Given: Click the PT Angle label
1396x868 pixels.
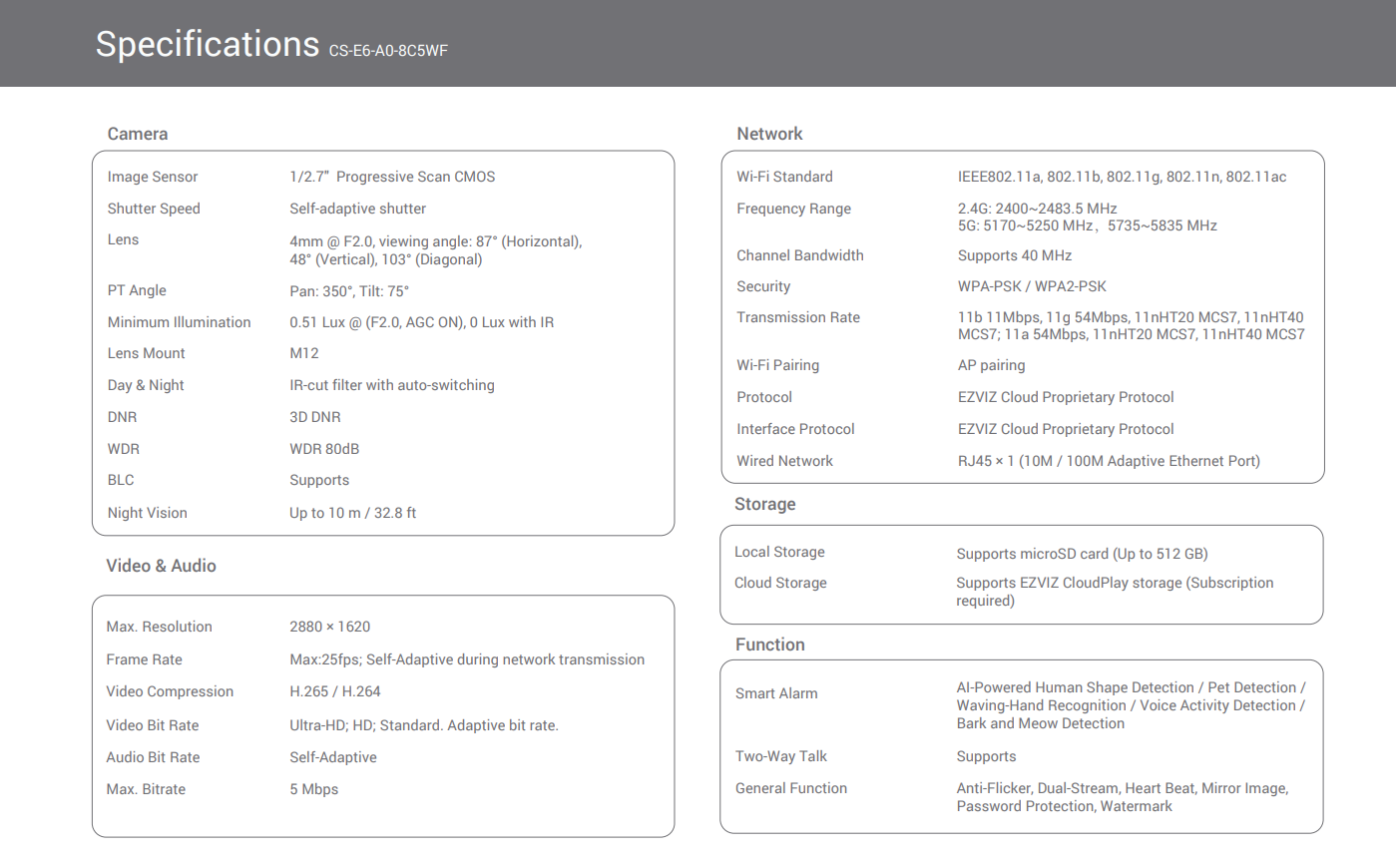Looking at the screenshot, I should tap(137, 290).
